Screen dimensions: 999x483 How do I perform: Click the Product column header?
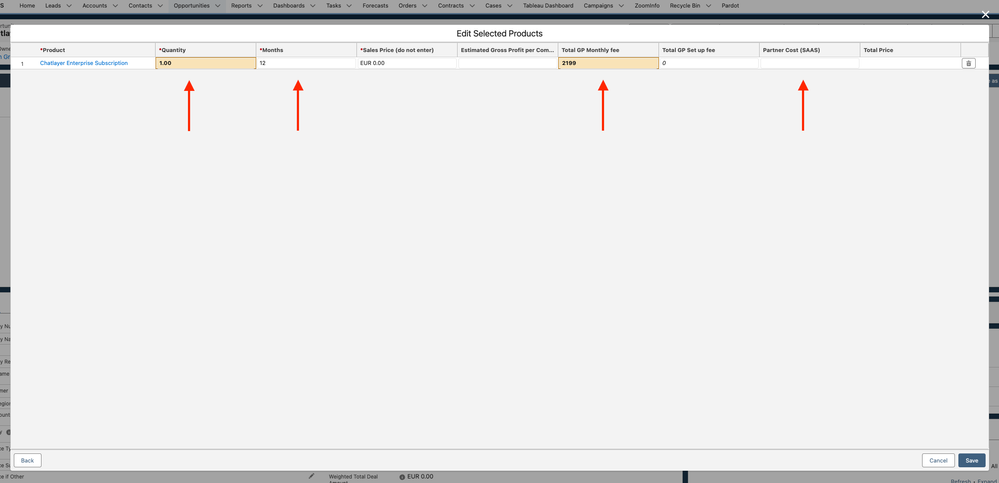click(x=96, y=50)
